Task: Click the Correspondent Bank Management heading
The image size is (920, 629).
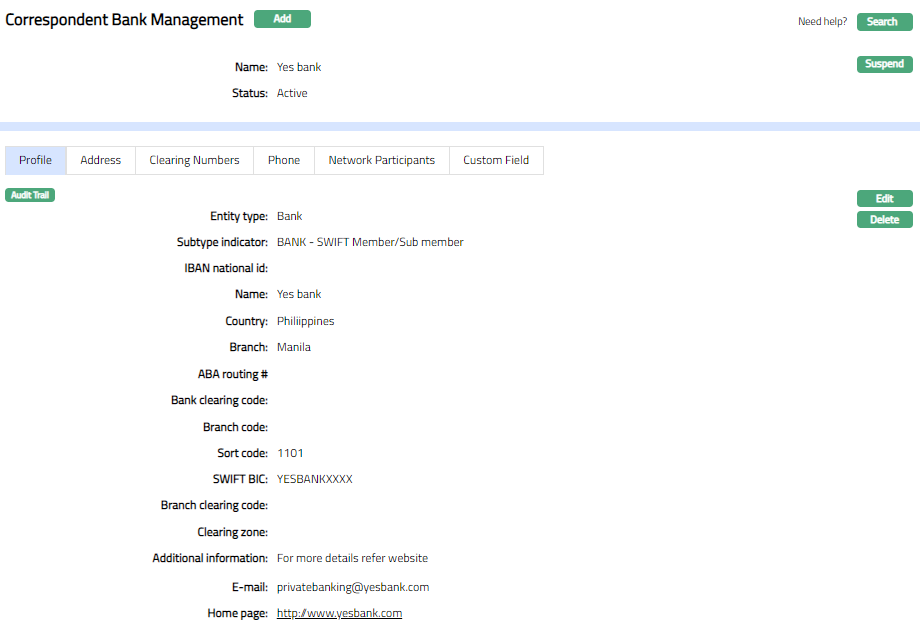Action: pyautogui.click(x=124, y=20)
